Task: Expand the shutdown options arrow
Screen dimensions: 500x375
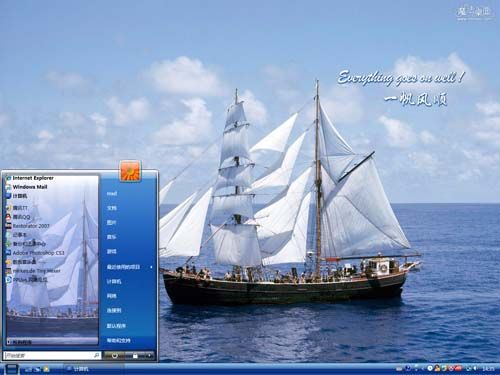Action: point(149,356)
